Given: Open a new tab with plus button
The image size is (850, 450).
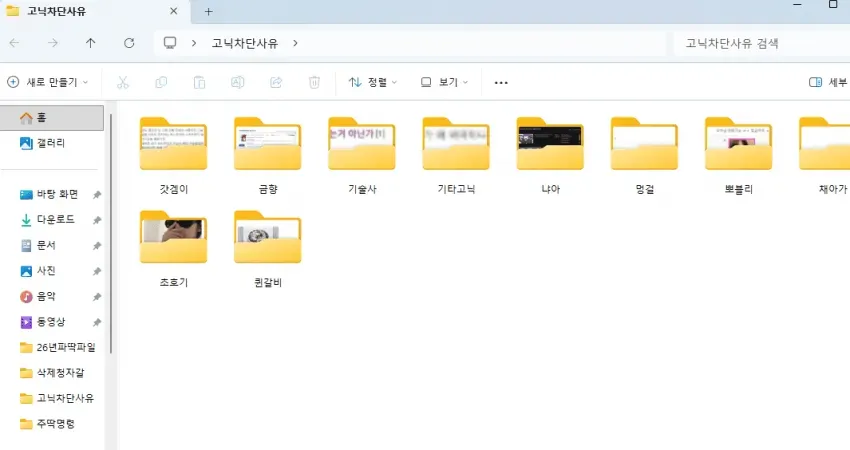Looking at the screenshot, I should click(209, 11).
